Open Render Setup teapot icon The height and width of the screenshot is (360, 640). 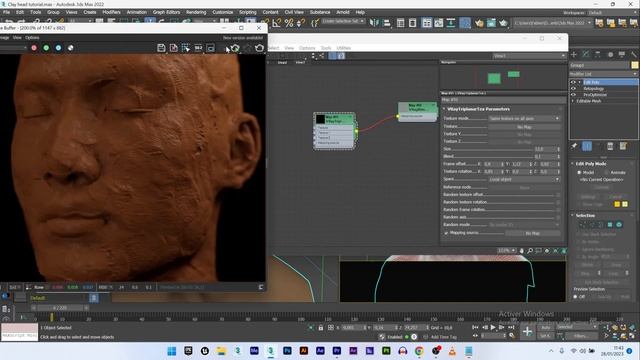click(479, 22)
